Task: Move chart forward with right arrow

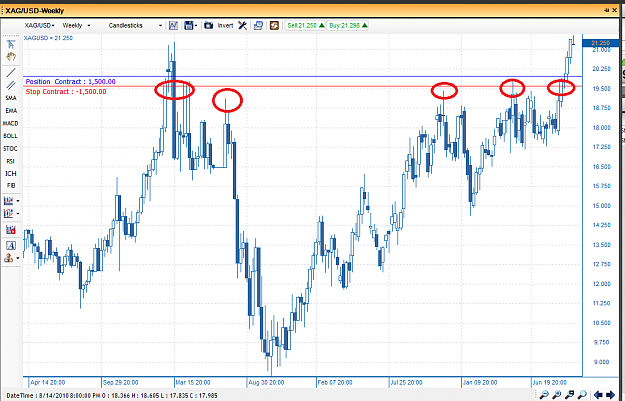Action: click(x=610, y=395)
